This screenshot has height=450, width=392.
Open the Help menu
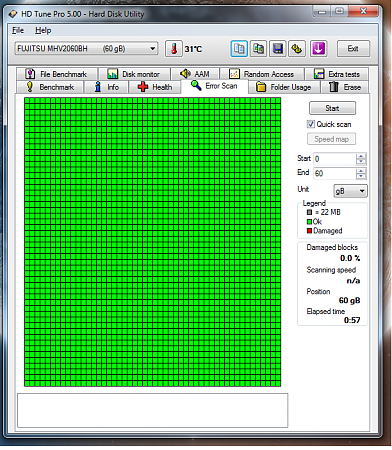(x=43, y=30)
